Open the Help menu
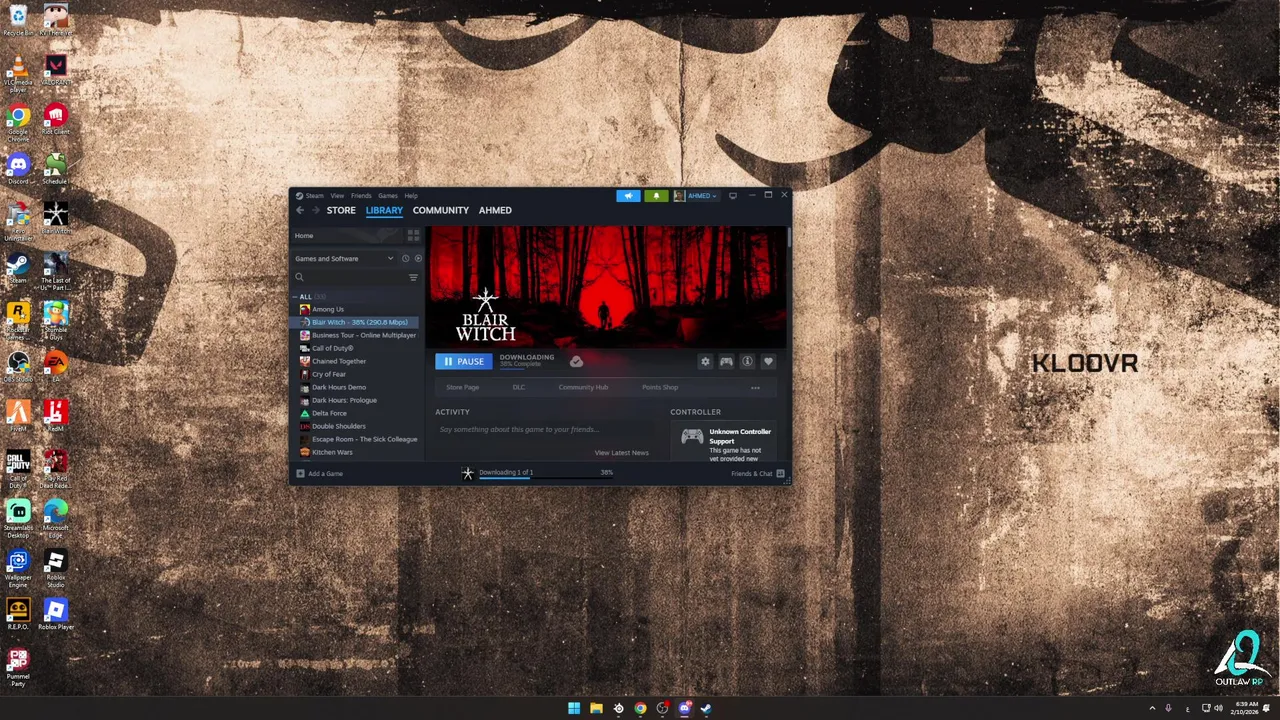1280x720 pixels. click(x=411, y=196)
